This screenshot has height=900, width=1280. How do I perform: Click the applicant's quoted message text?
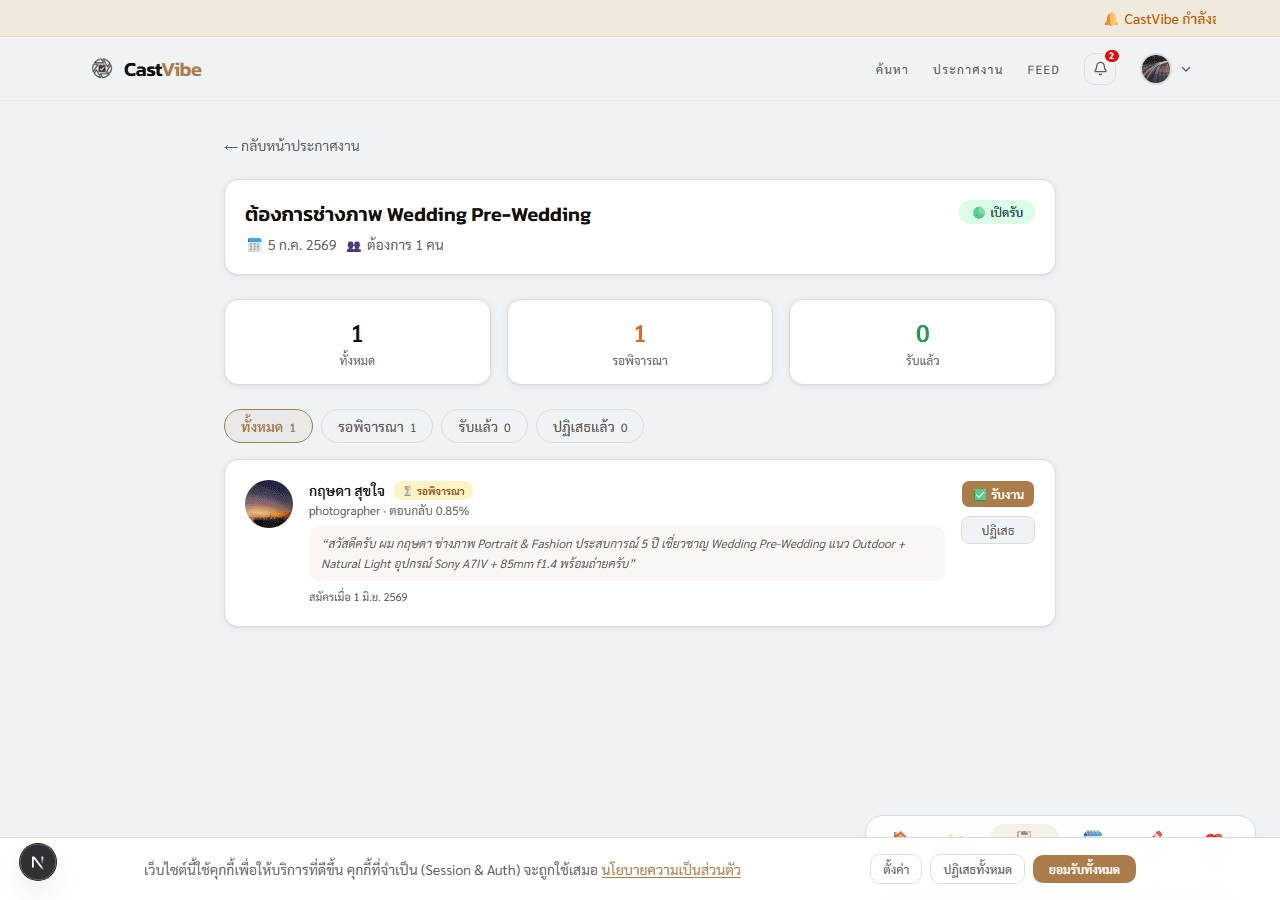tap(626, 554)
